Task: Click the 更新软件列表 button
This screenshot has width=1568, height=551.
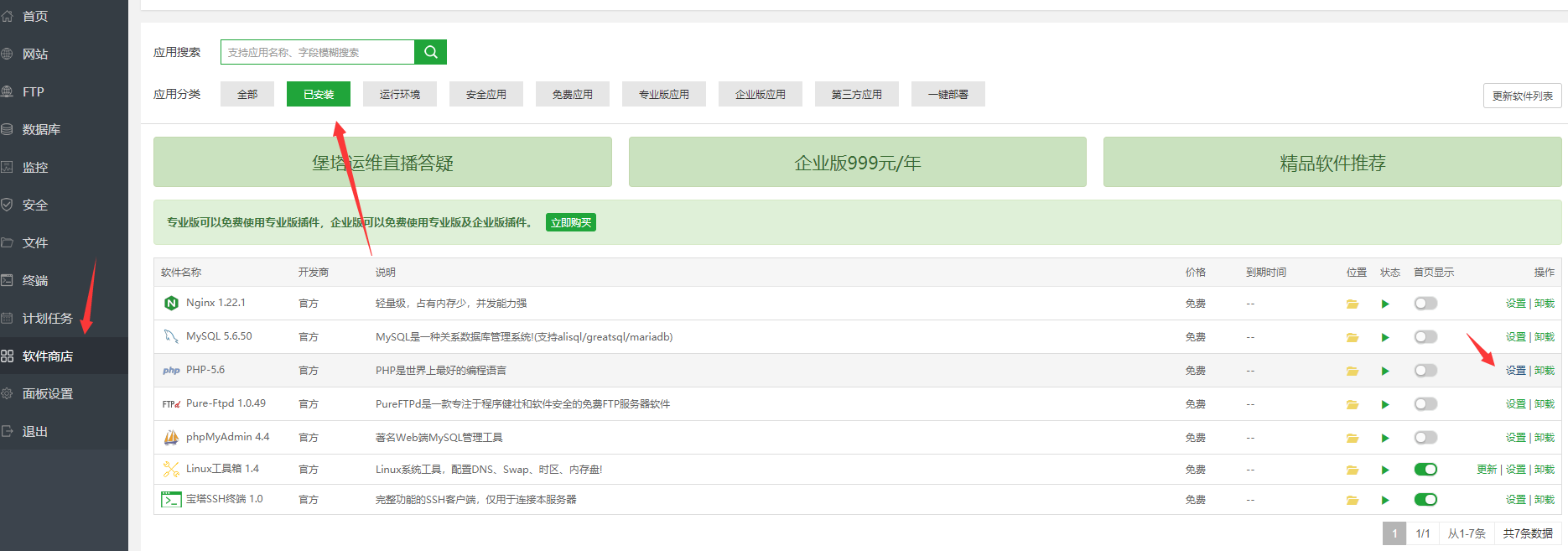Action: [1522, 96]
